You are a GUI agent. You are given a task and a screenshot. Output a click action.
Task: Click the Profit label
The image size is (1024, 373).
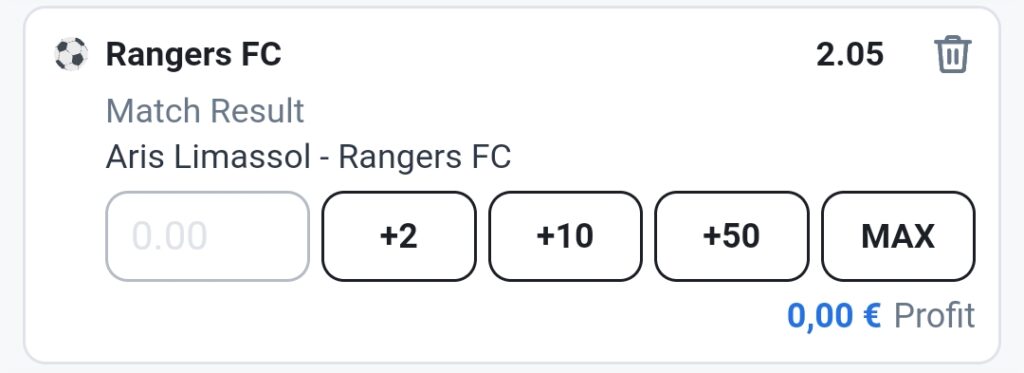tap(934, 316)
